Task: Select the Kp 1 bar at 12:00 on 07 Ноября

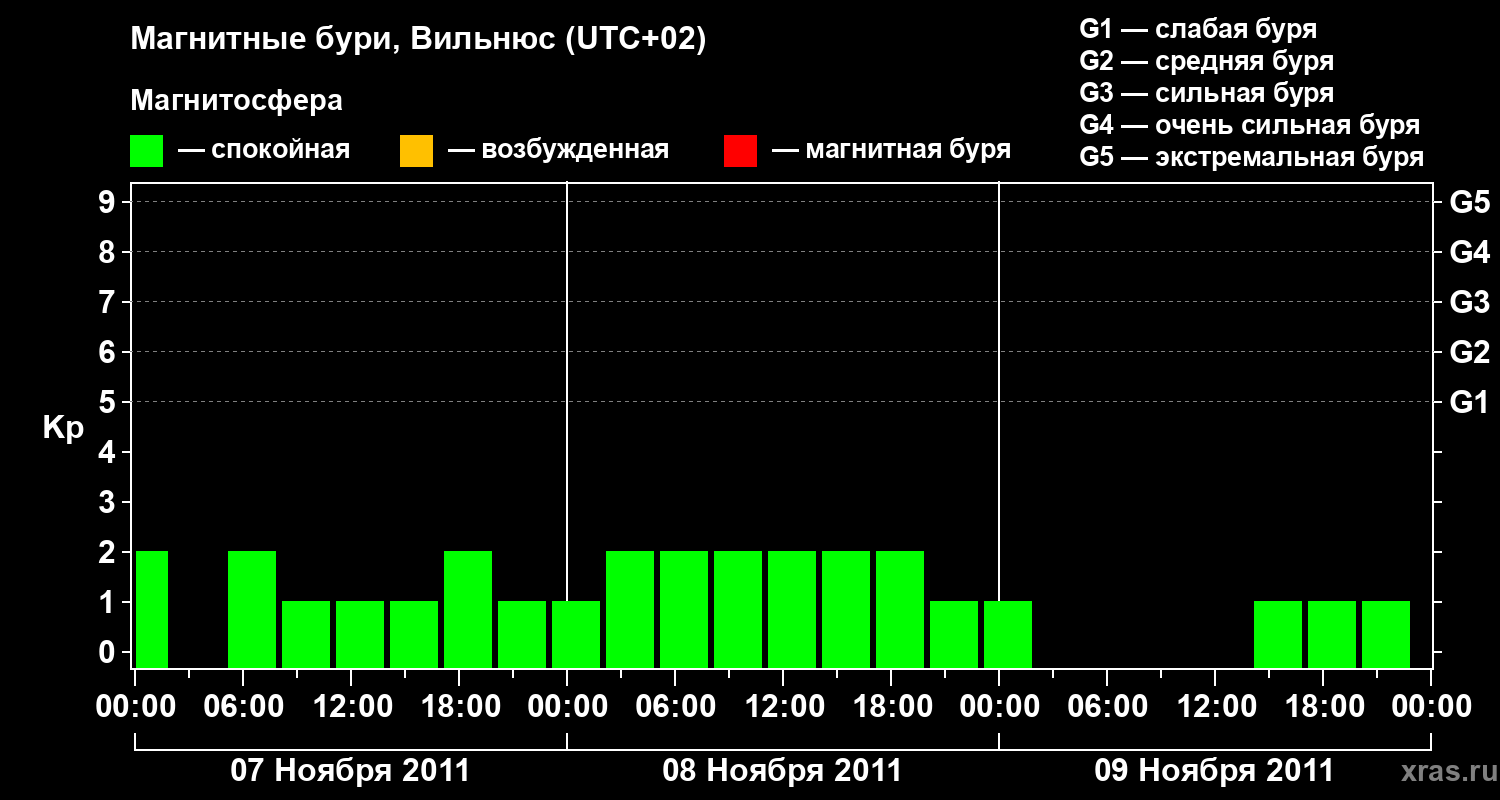Action: [360, 635]
